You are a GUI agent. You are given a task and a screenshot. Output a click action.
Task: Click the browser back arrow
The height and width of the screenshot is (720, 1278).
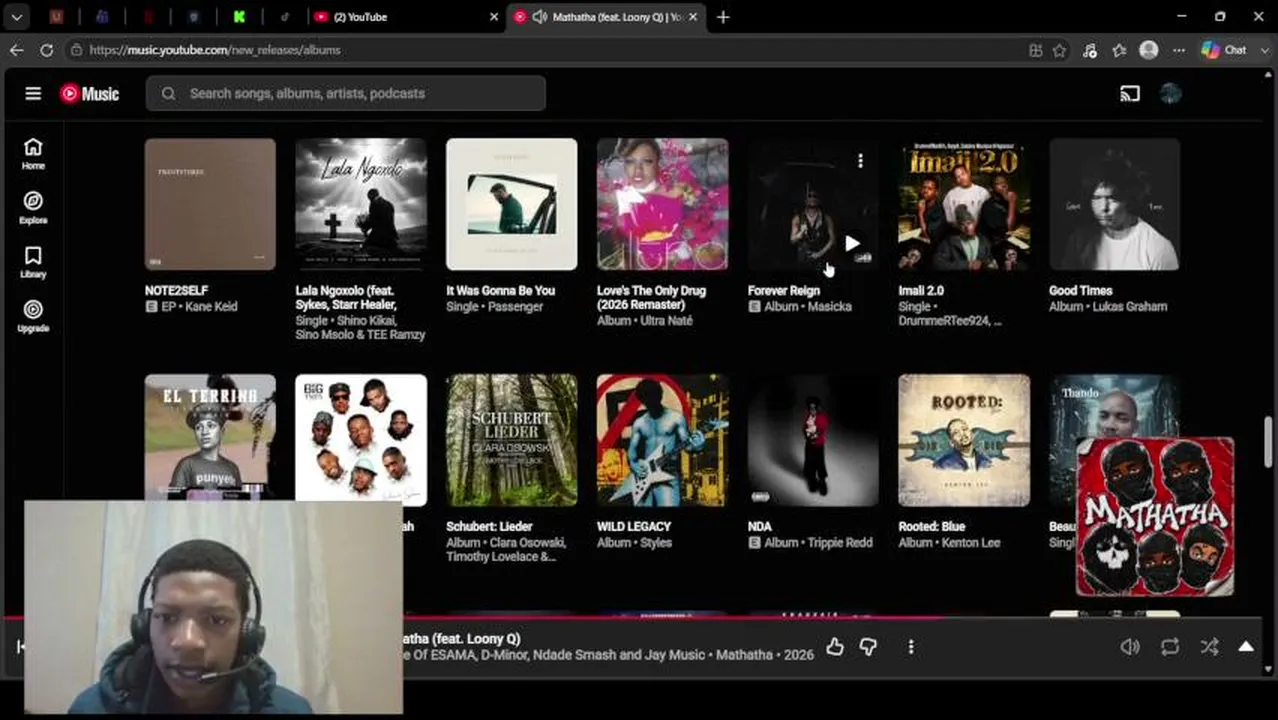pyautogui.click(x=16, y=49)
